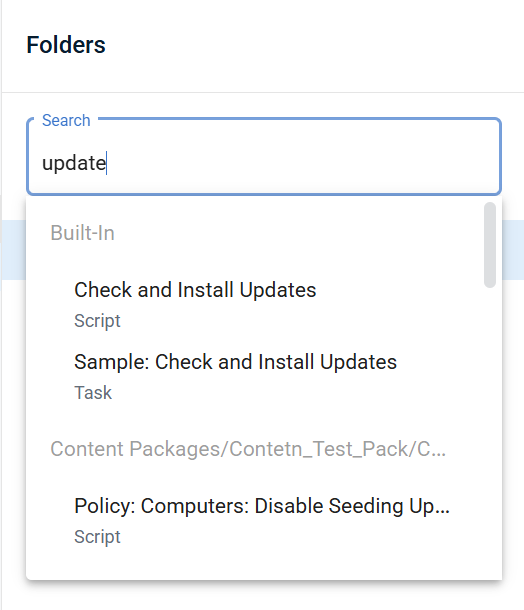Click the dropdown list scrollbar thumb
This screenshot has height=610, width=524.
coord(490,245)
